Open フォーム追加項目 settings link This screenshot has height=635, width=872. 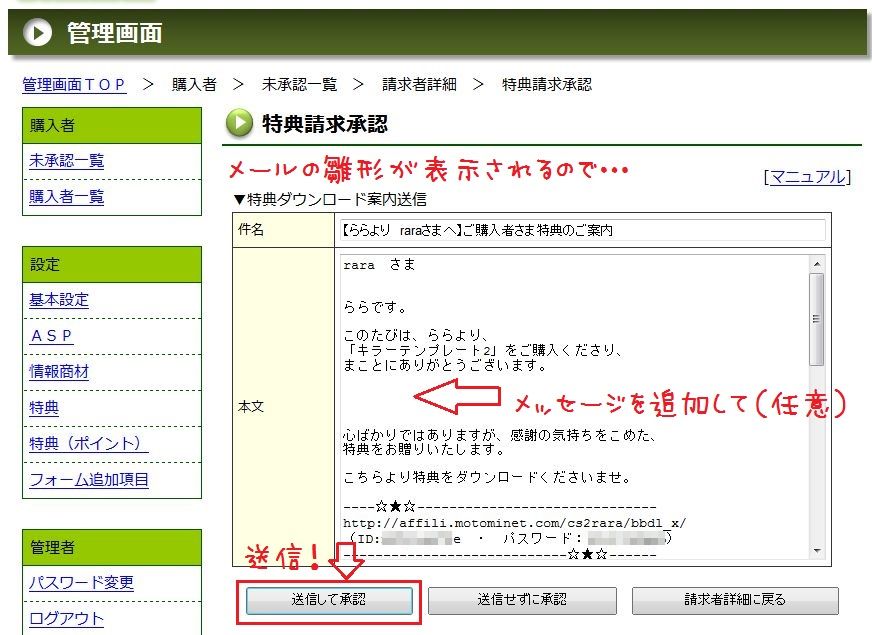pos(89,480)
